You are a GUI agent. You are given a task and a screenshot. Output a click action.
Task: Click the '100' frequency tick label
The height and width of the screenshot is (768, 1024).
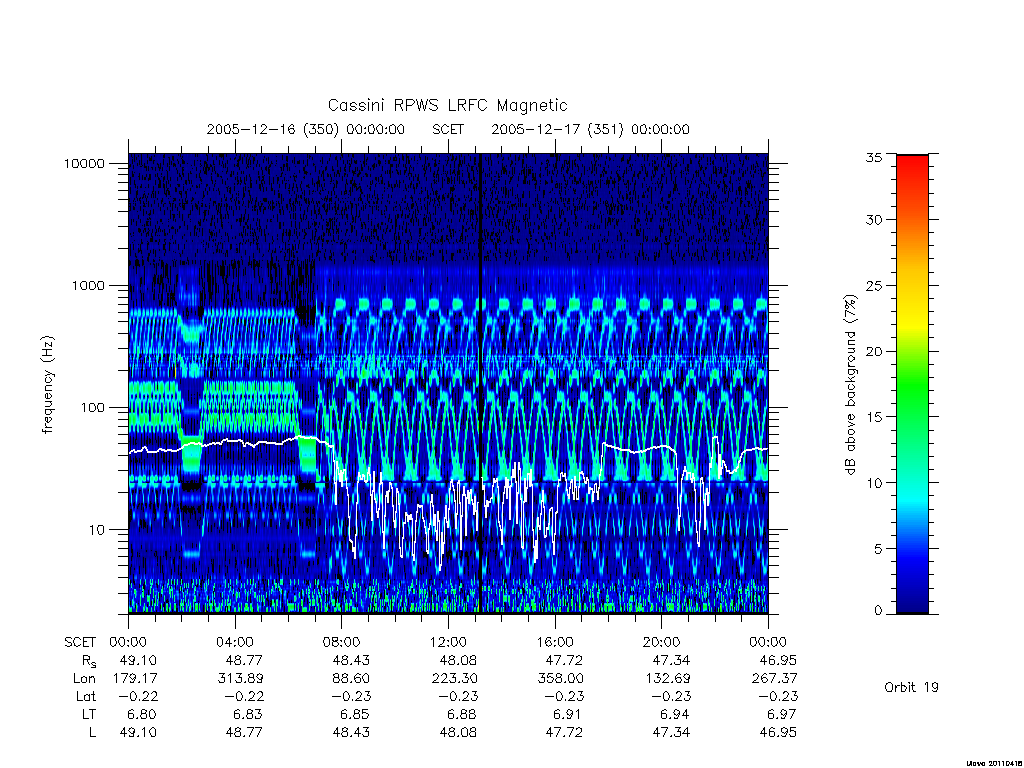tap(92, 408)
